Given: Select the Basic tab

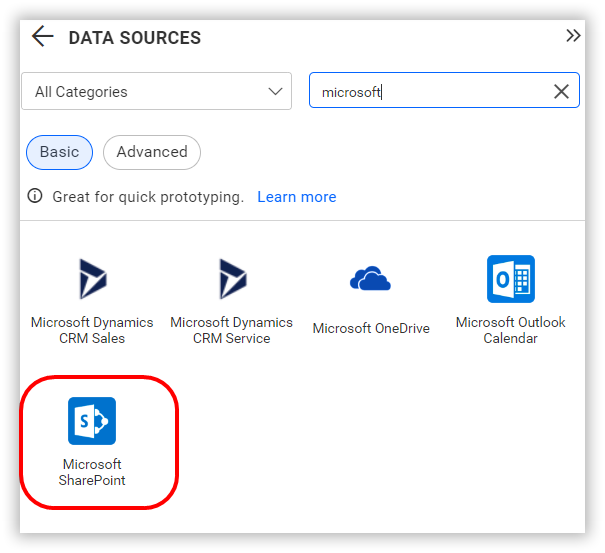Looking at the screenshot, I should coord(59,152).
